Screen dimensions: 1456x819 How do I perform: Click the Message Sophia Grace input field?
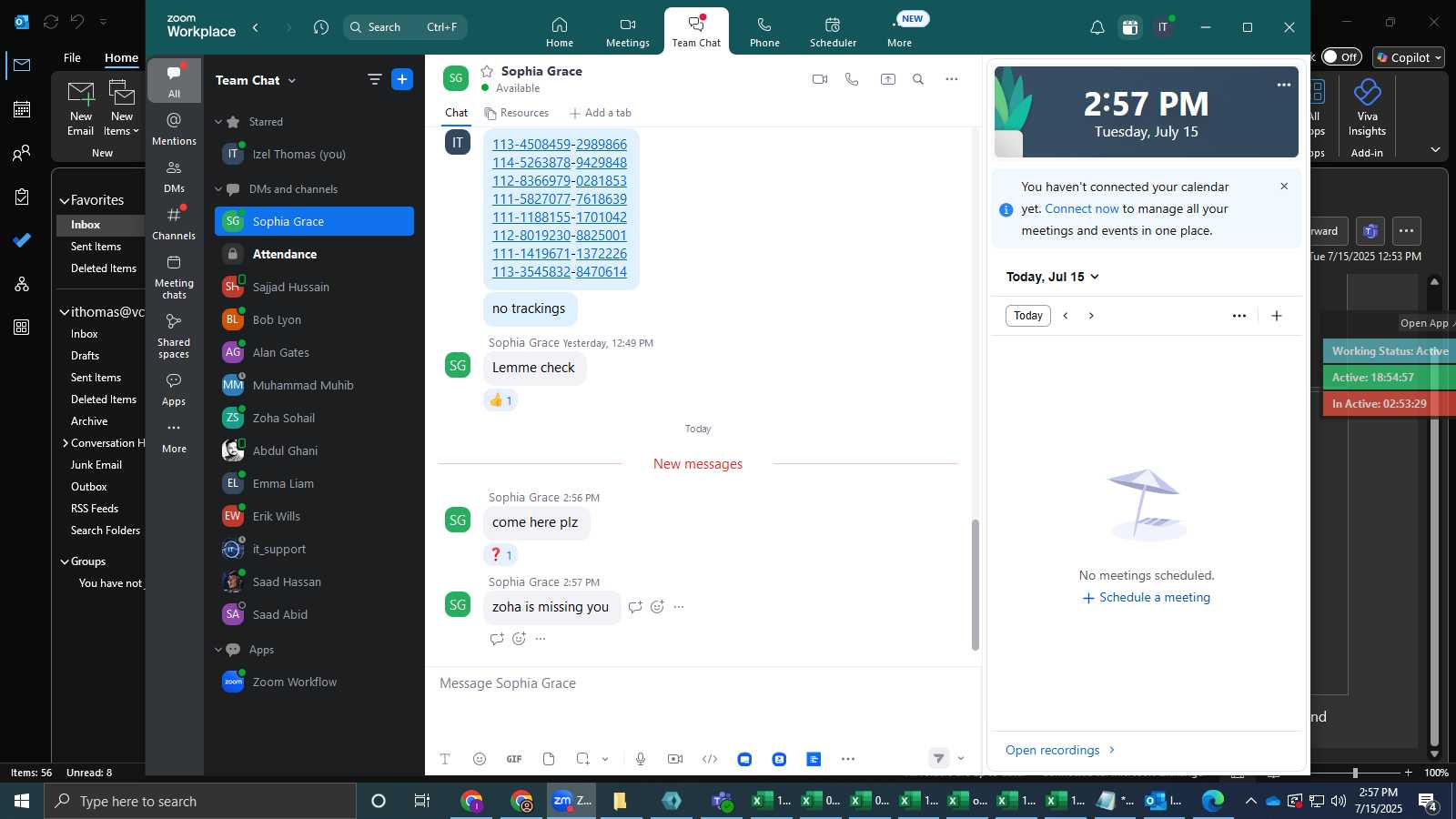tap(703, 683)
